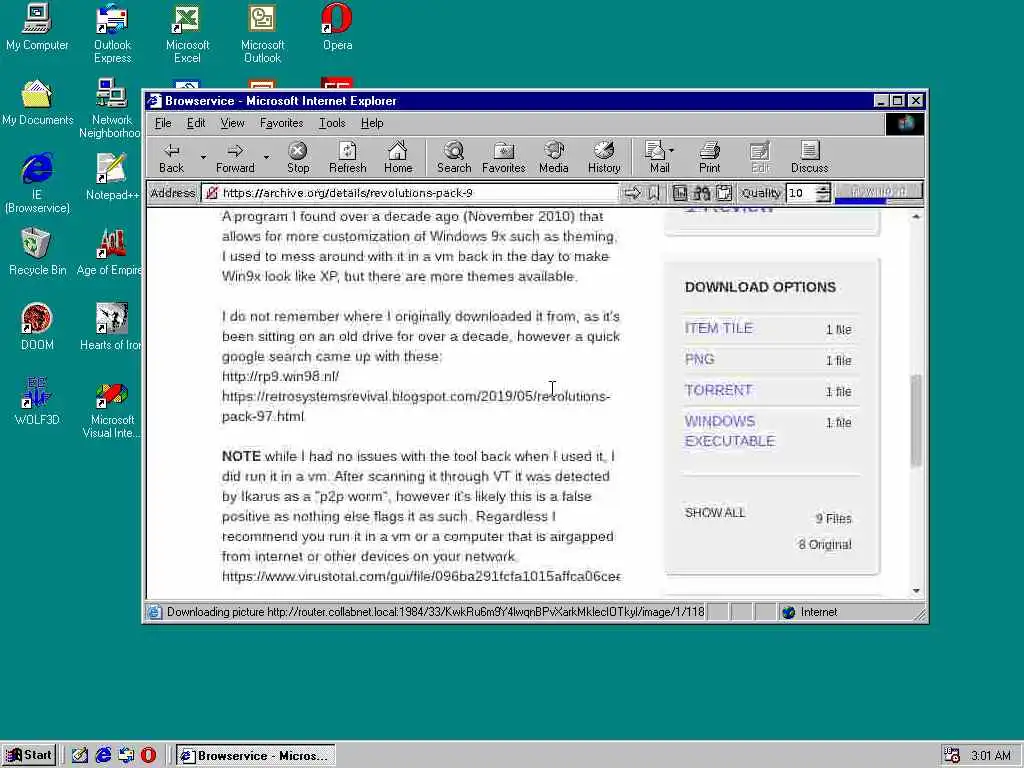Launch Internet Explorer from Quick Launch
1024x768 pixels.
103,756
